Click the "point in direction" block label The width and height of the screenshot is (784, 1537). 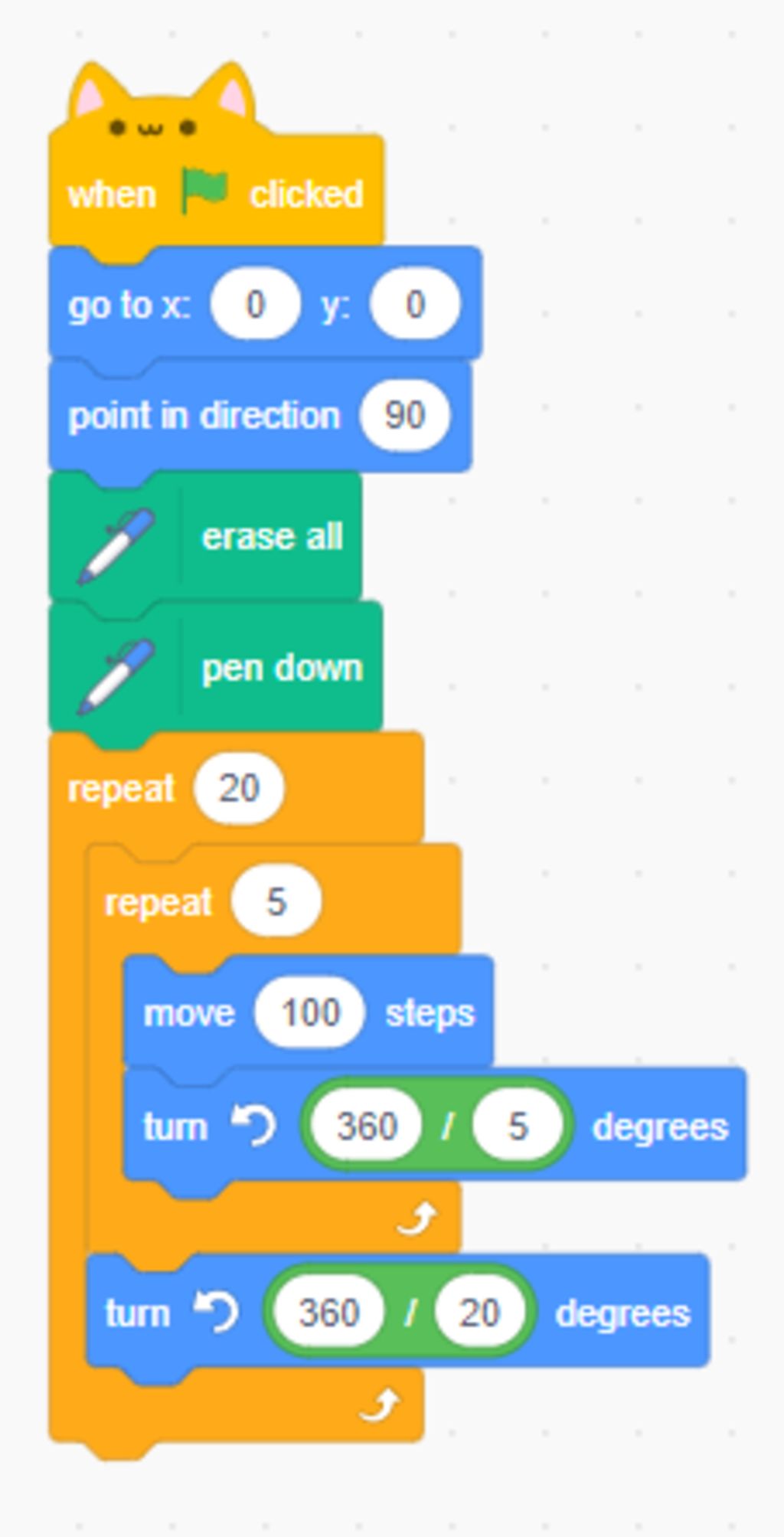coord(204,416)
